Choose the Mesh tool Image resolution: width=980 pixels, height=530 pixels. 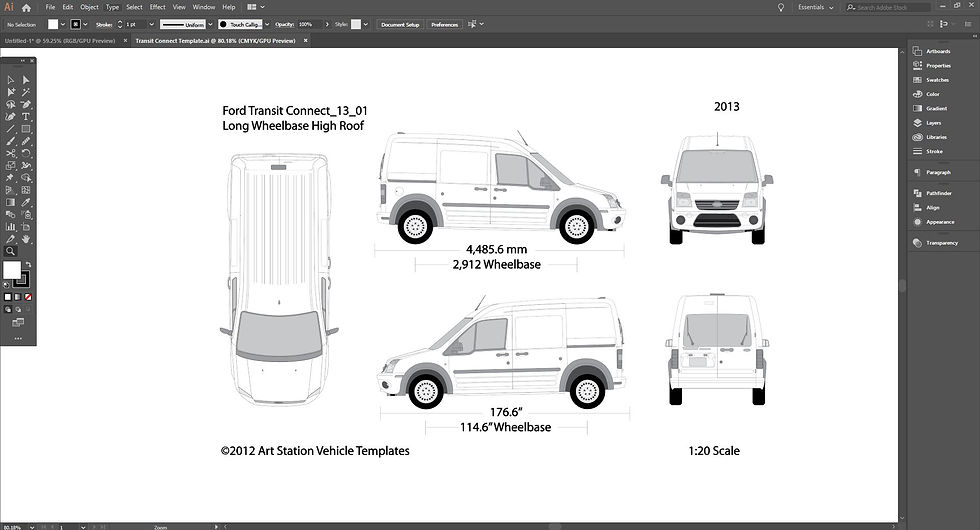pos(26,190)
